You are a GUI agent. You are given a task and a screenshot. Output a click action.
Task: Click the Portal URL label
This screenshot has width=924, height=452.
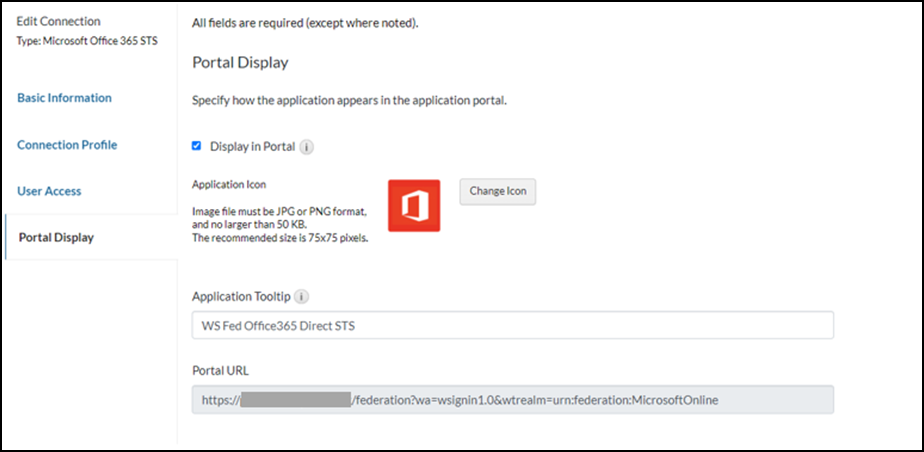tap(220, 371)
